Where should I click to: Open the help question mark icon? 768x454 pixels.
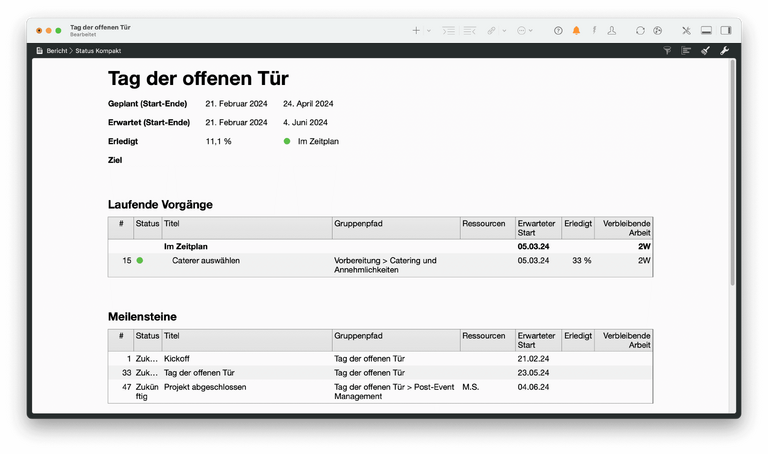[558, 31]
